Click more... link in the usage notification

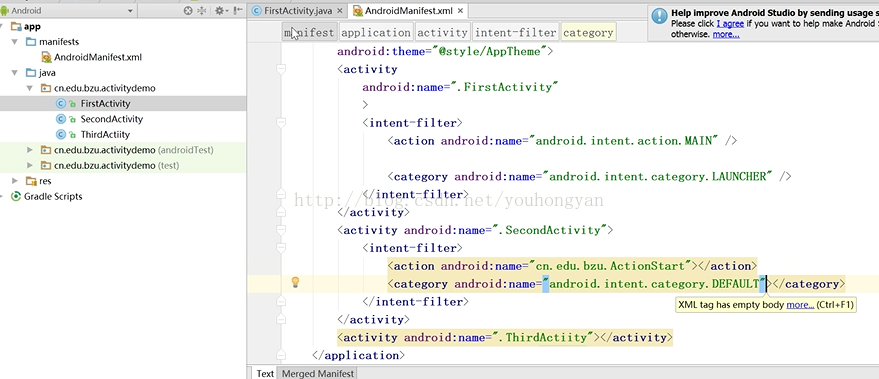726,34
